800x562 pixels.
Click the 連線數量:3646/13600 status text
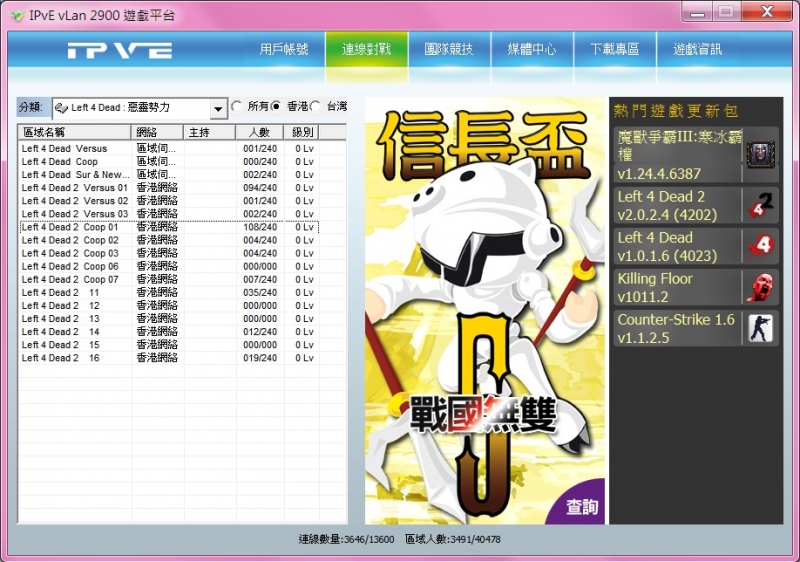346,539
